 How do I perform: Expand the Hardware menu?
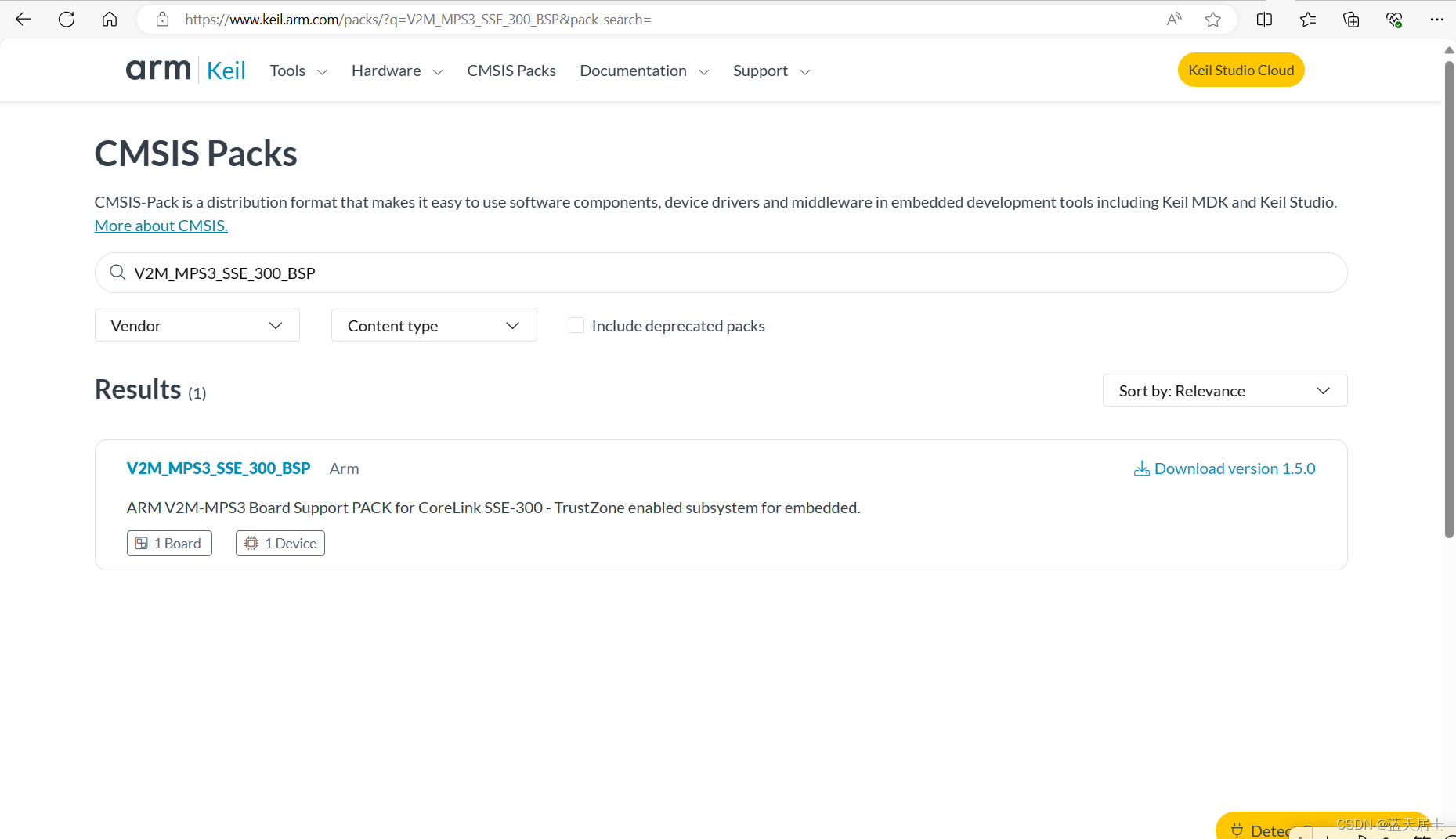pos(397,71)
